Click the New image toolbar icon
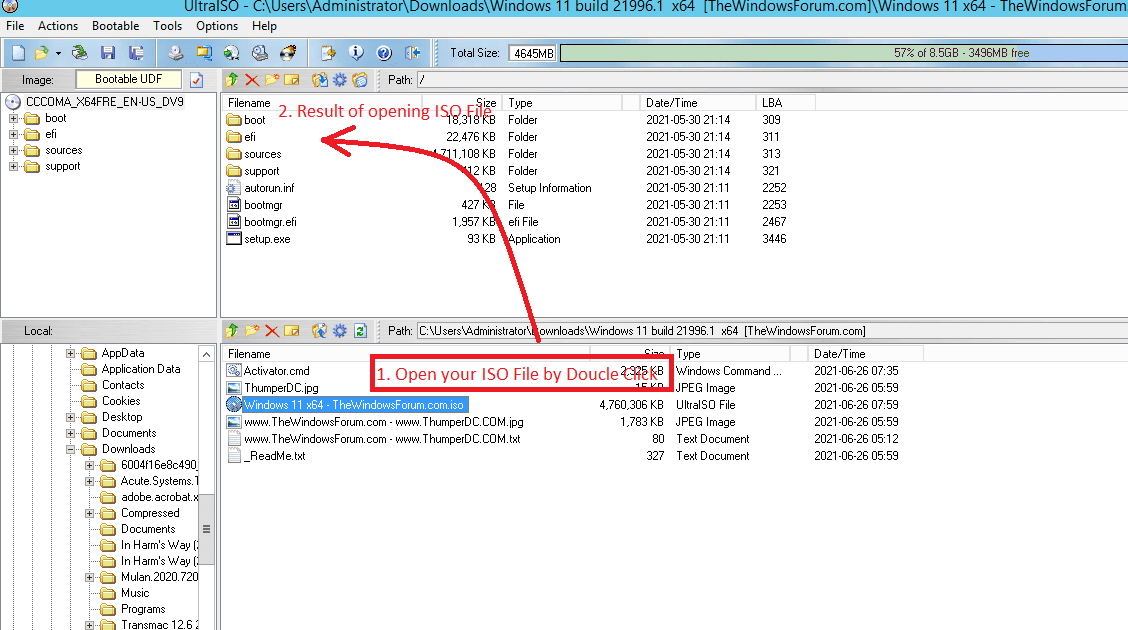The height and width of the screenshot is (630, 1128). 19,52
